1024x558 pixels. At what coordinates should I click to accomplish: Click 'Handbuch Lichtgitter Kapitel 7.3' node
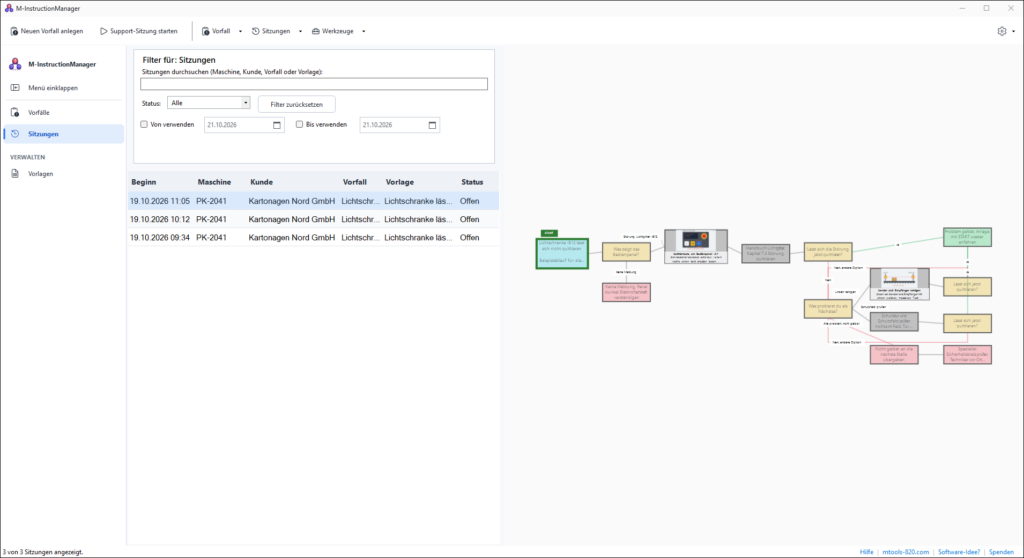point(765,254)
